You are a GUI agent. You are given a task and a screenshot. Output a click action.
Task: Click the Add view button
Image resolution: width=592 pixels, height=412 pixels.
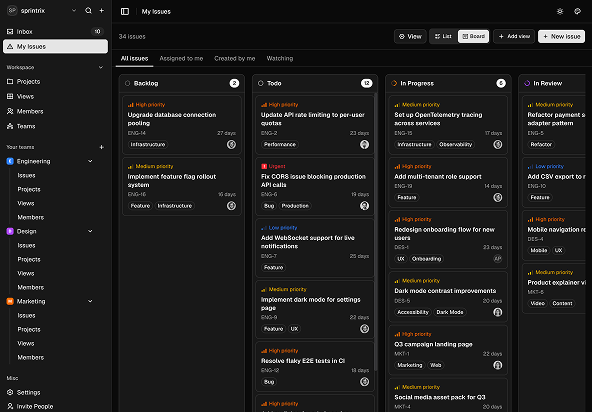click(x=514, y=36)
